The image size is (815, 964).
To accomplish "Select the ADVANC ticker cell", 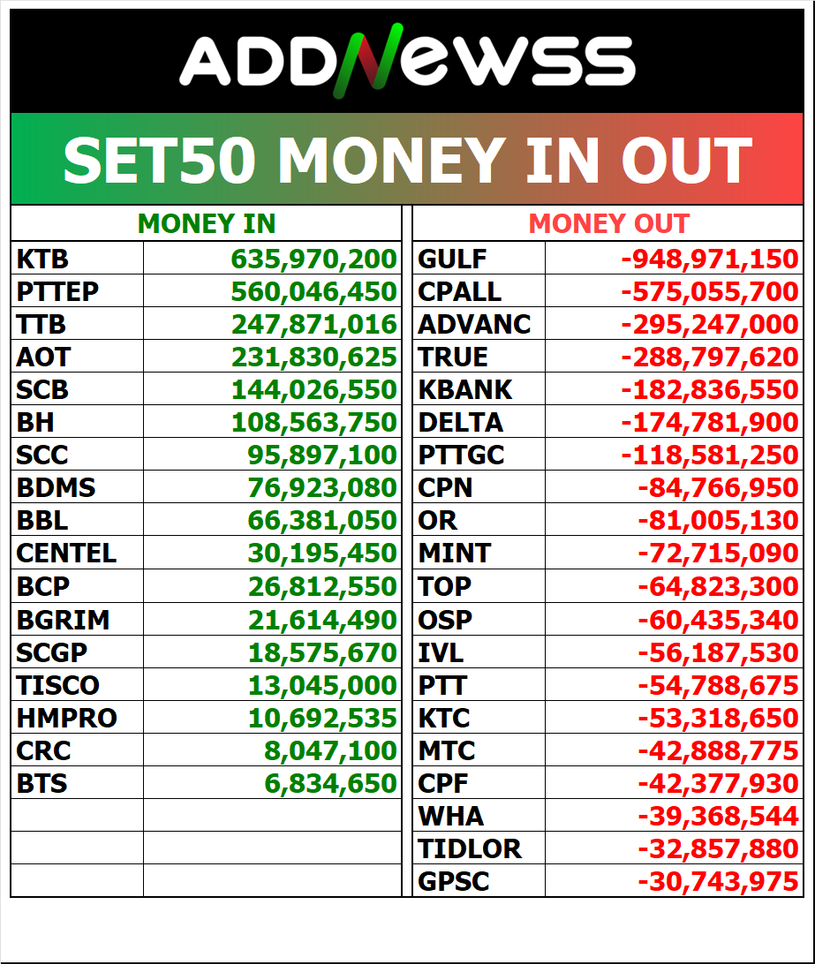I will 474,325.
